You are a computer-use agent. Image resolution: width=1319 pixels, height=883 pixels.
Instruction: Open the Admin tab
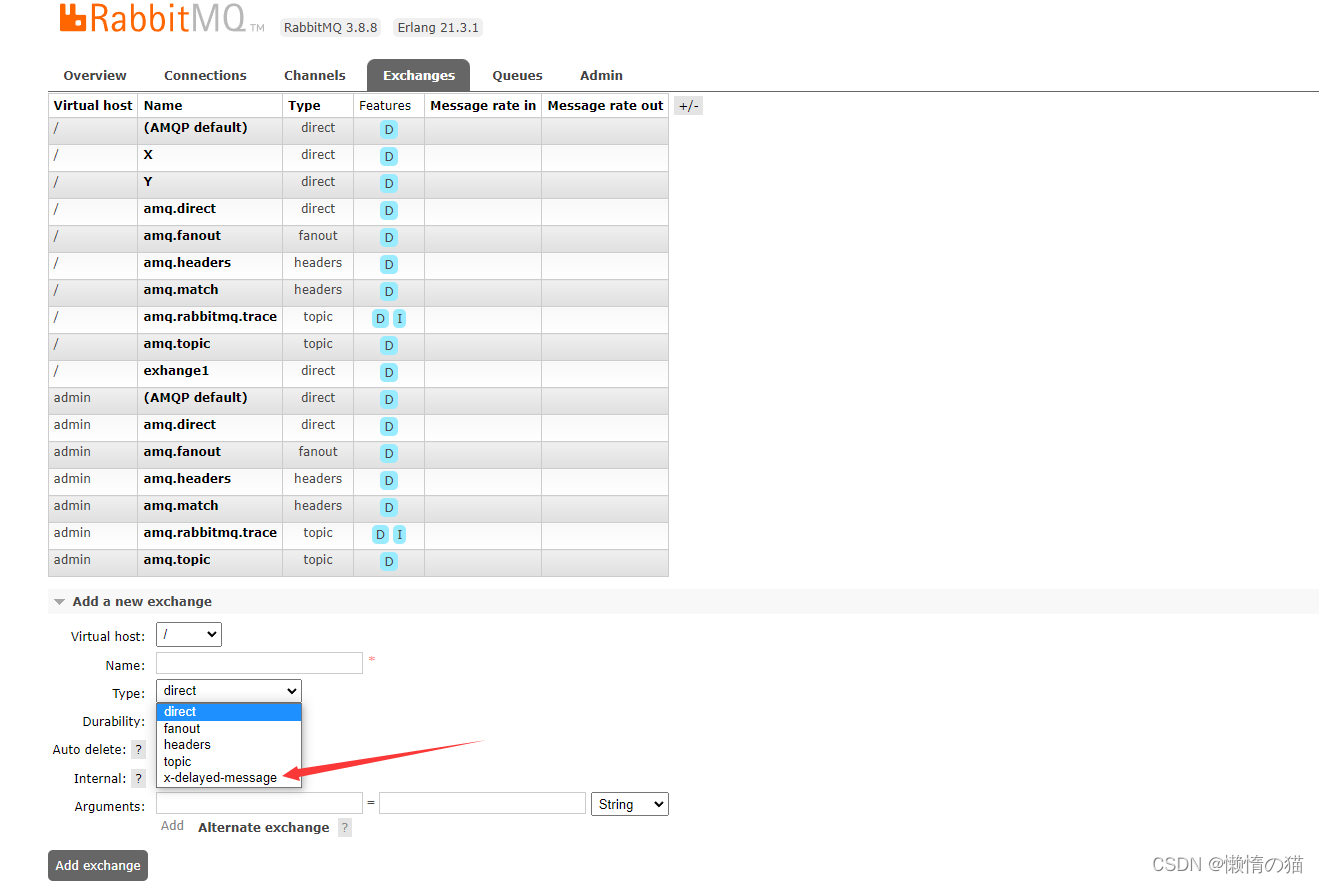pyautogui.click(x=601, y=75)
